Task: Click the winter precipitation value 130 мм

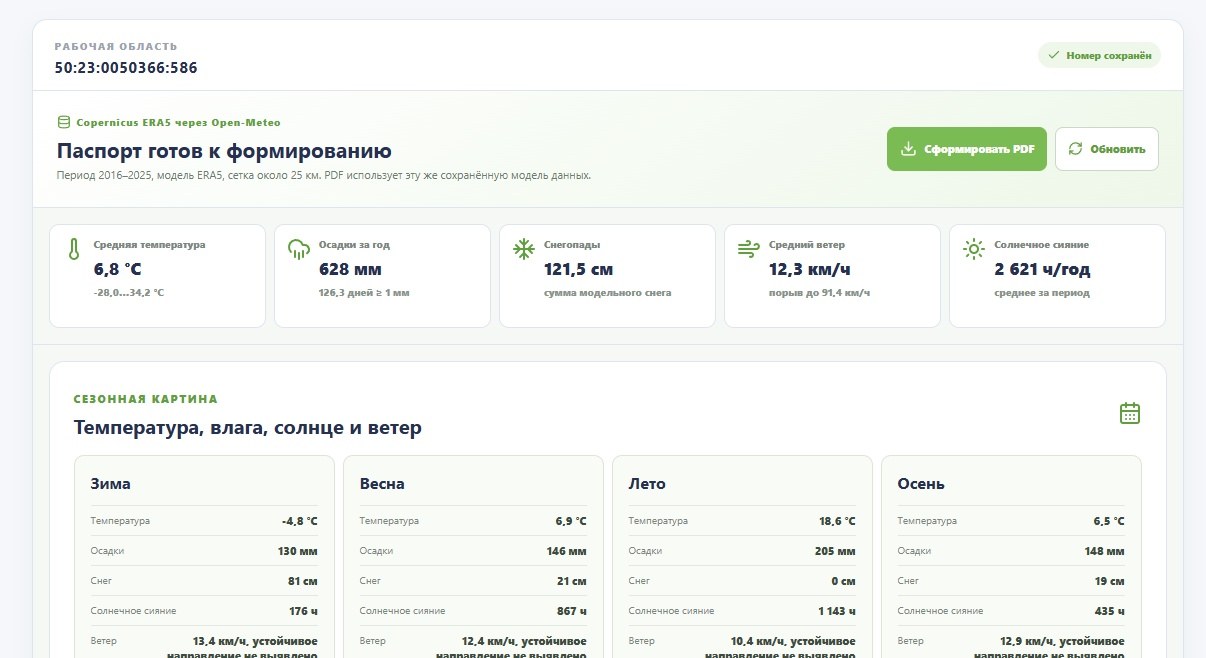Action: [x=297, y=551]
